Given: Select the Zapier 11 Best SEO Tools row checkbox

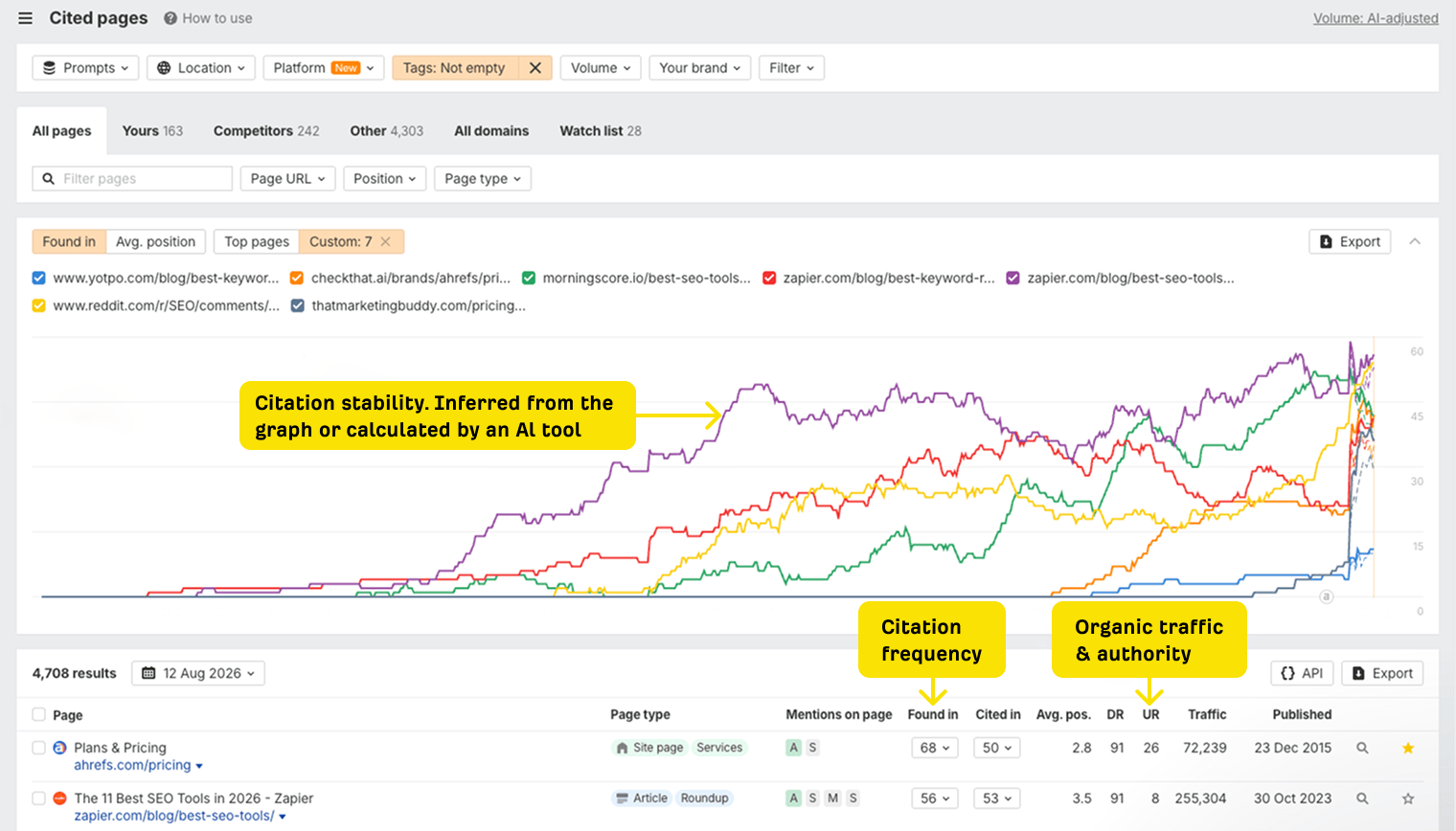Looking at the screenshot, I should coord(38,798).
